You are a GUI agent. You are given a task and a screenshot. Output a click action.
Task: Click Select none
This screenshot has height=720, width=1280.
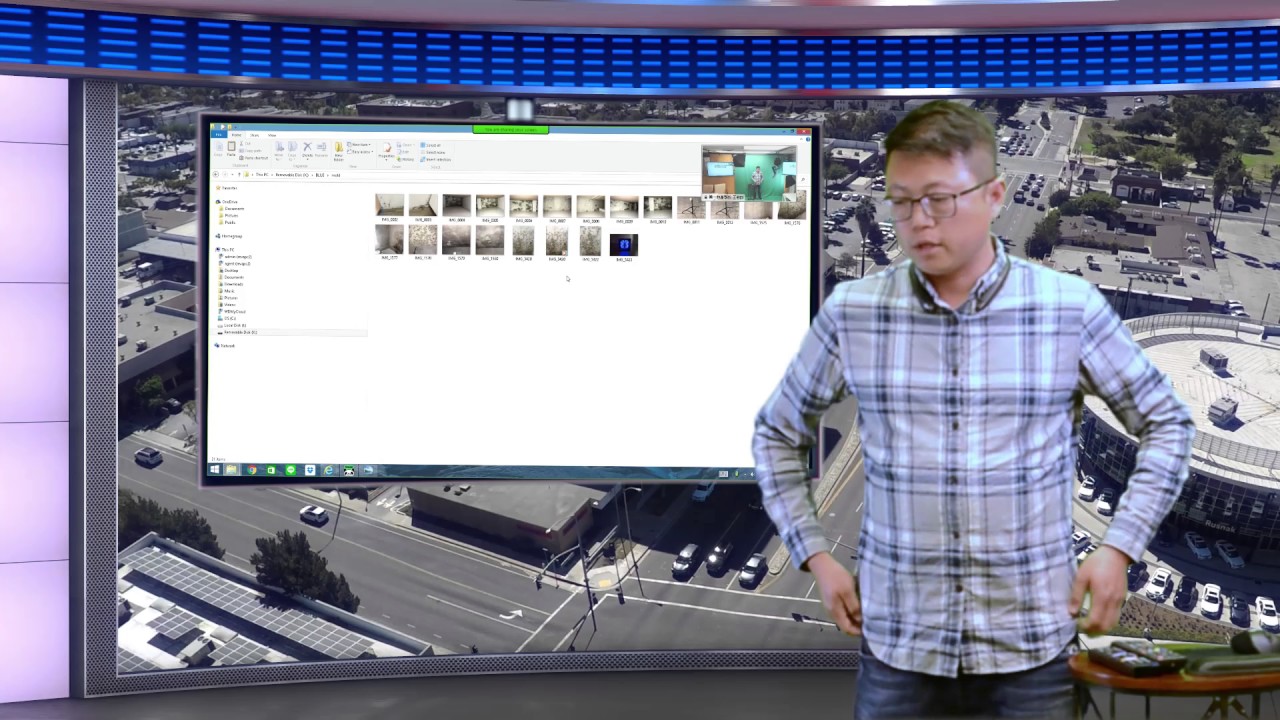click(x=432, y=152)
